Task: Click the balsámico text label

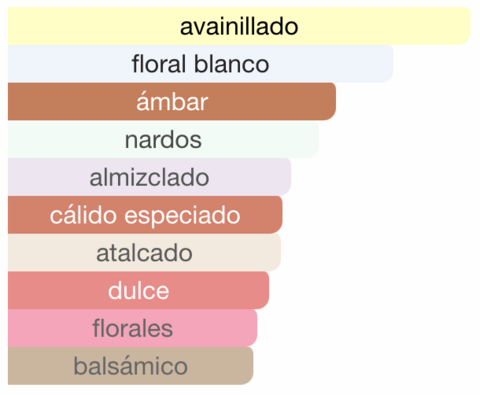Action: pos(130,366)
